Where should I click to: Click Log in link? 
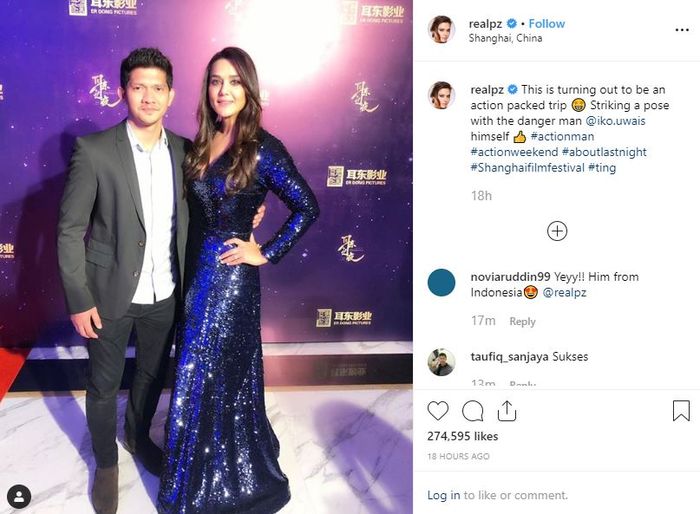point(443,495)
